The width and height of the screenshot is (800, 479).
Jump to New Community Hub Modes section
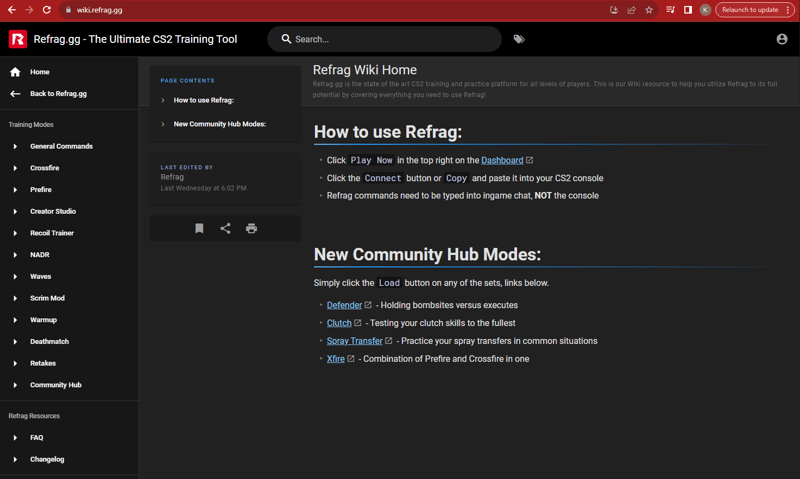219,124
